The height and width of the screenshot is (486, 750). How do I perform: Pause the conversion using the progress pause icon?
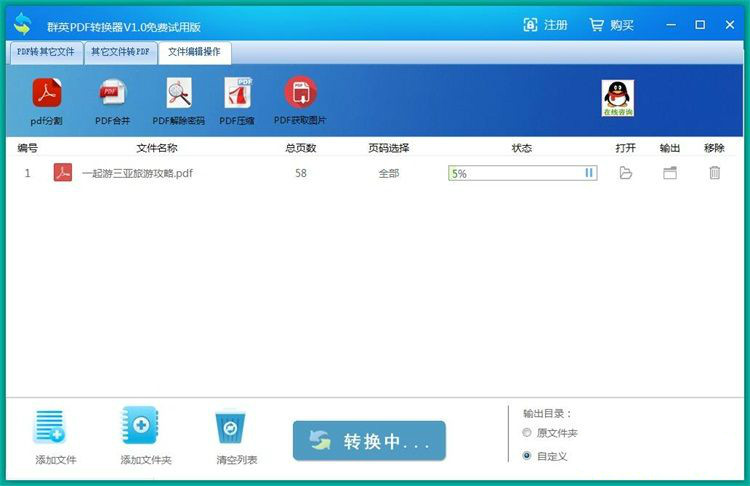point(589,173)
